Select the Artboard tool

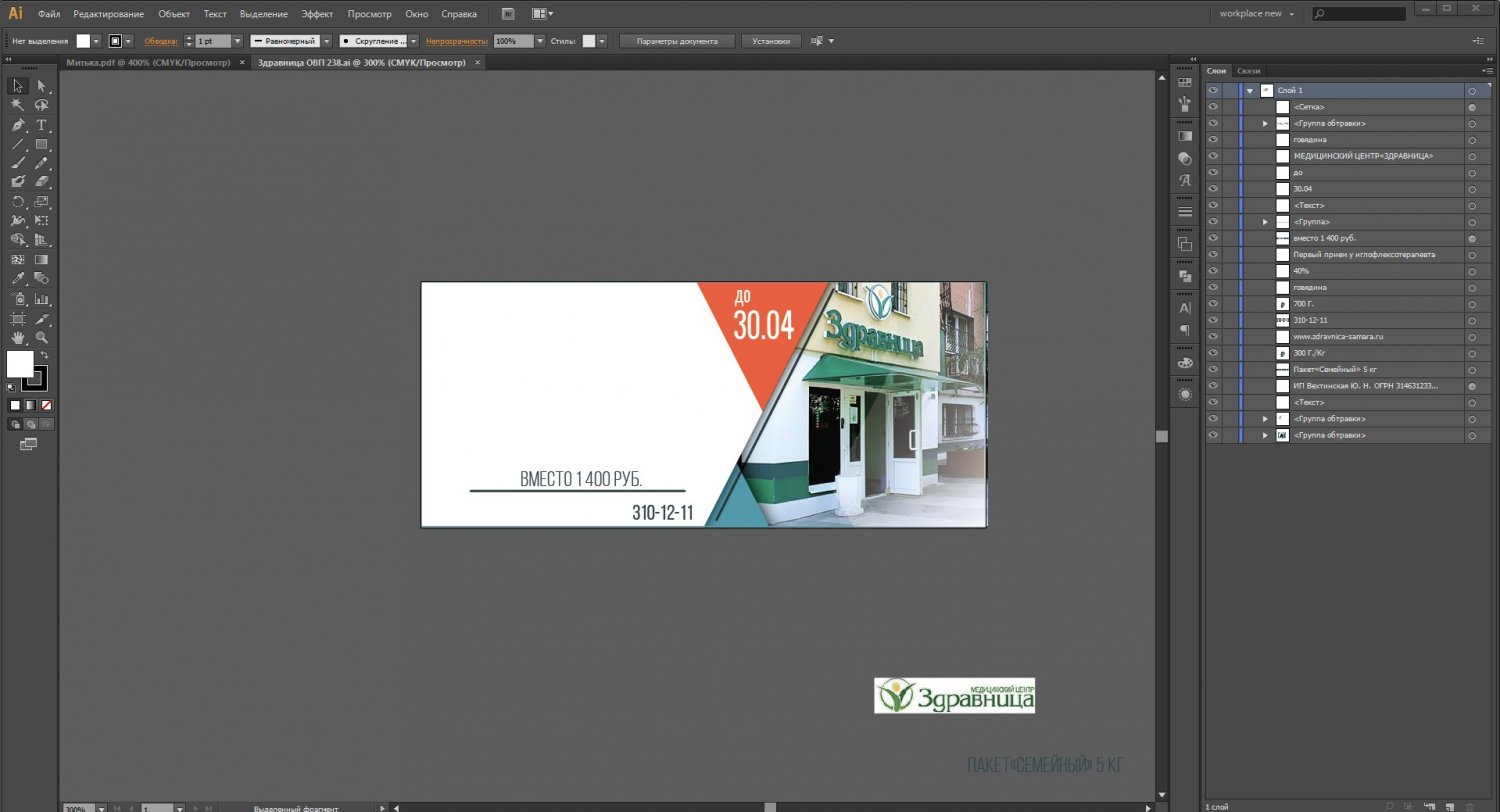(18, 319)
